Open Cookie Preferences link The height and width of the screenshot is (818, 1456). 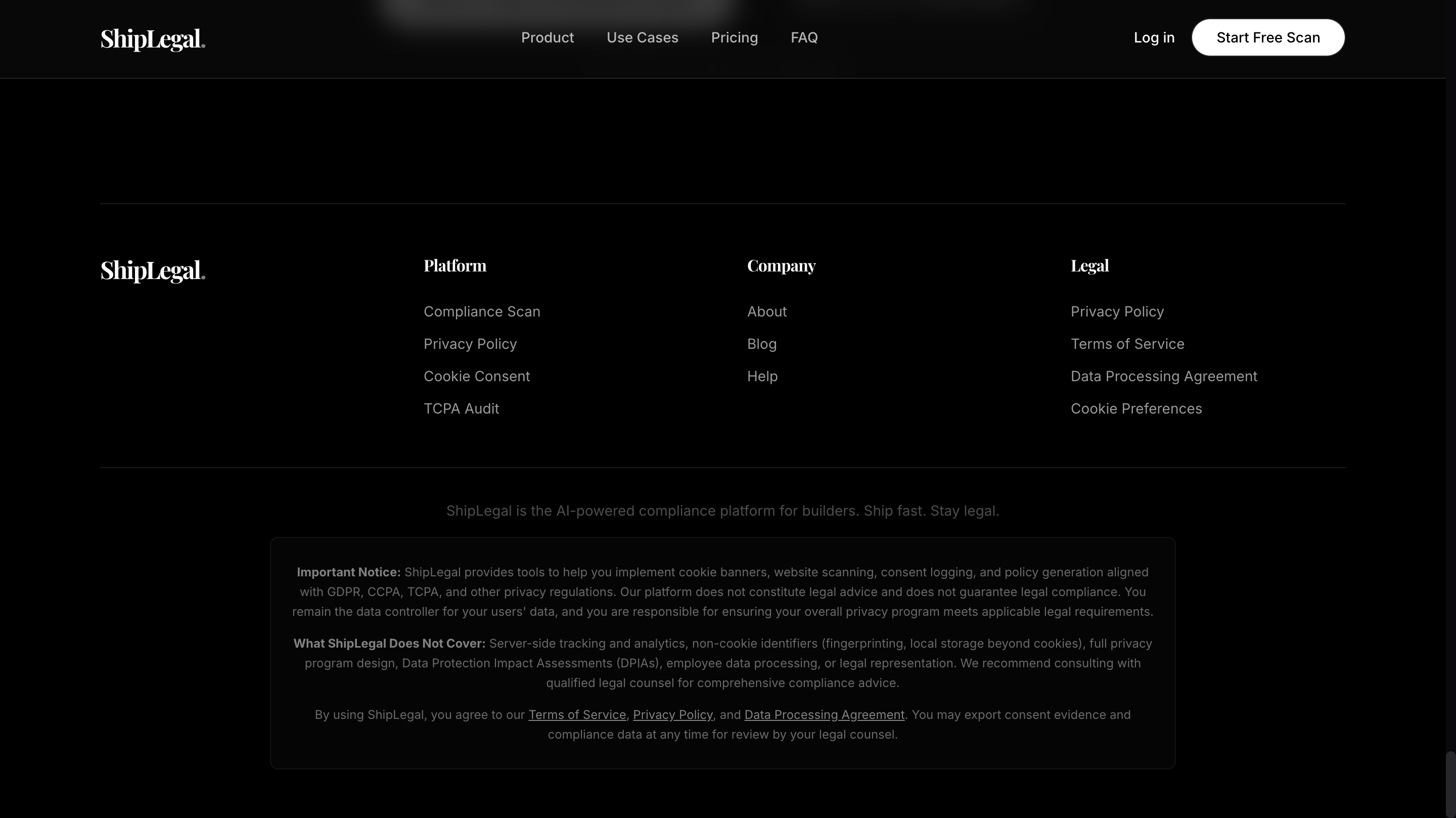point(1136,408)
